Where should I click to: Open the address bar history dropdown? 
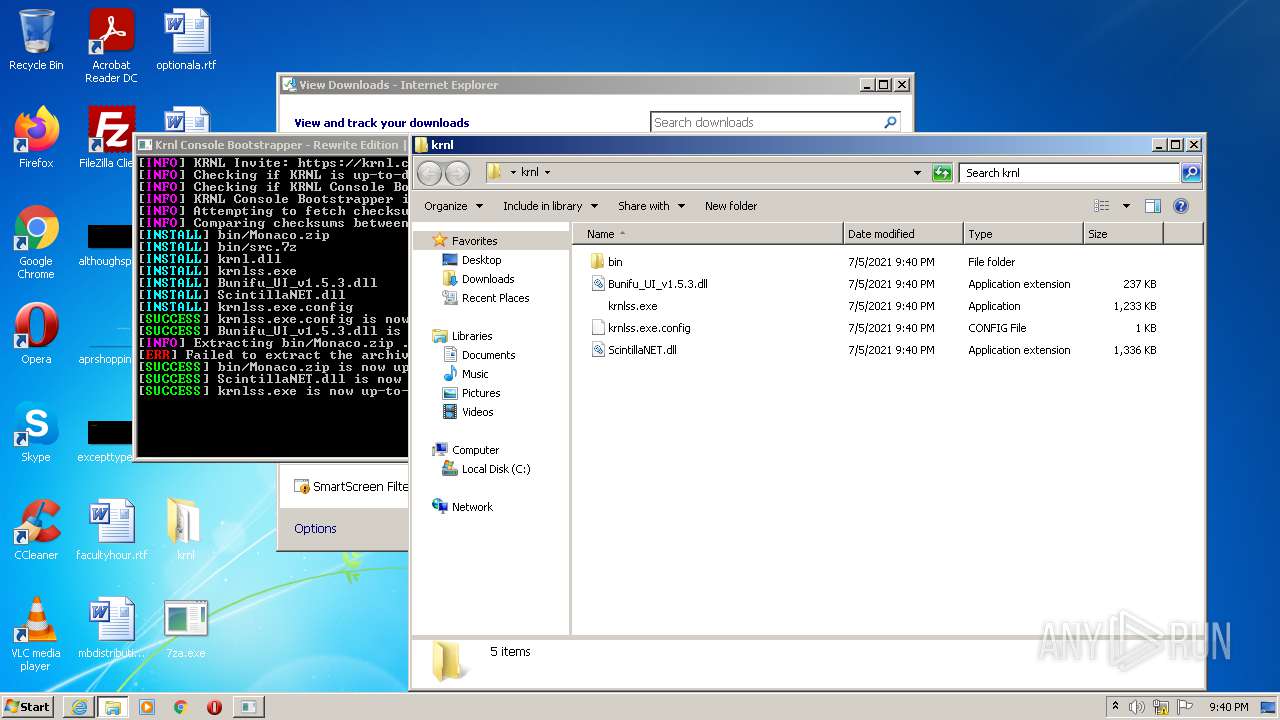click(x=917, y=173)
